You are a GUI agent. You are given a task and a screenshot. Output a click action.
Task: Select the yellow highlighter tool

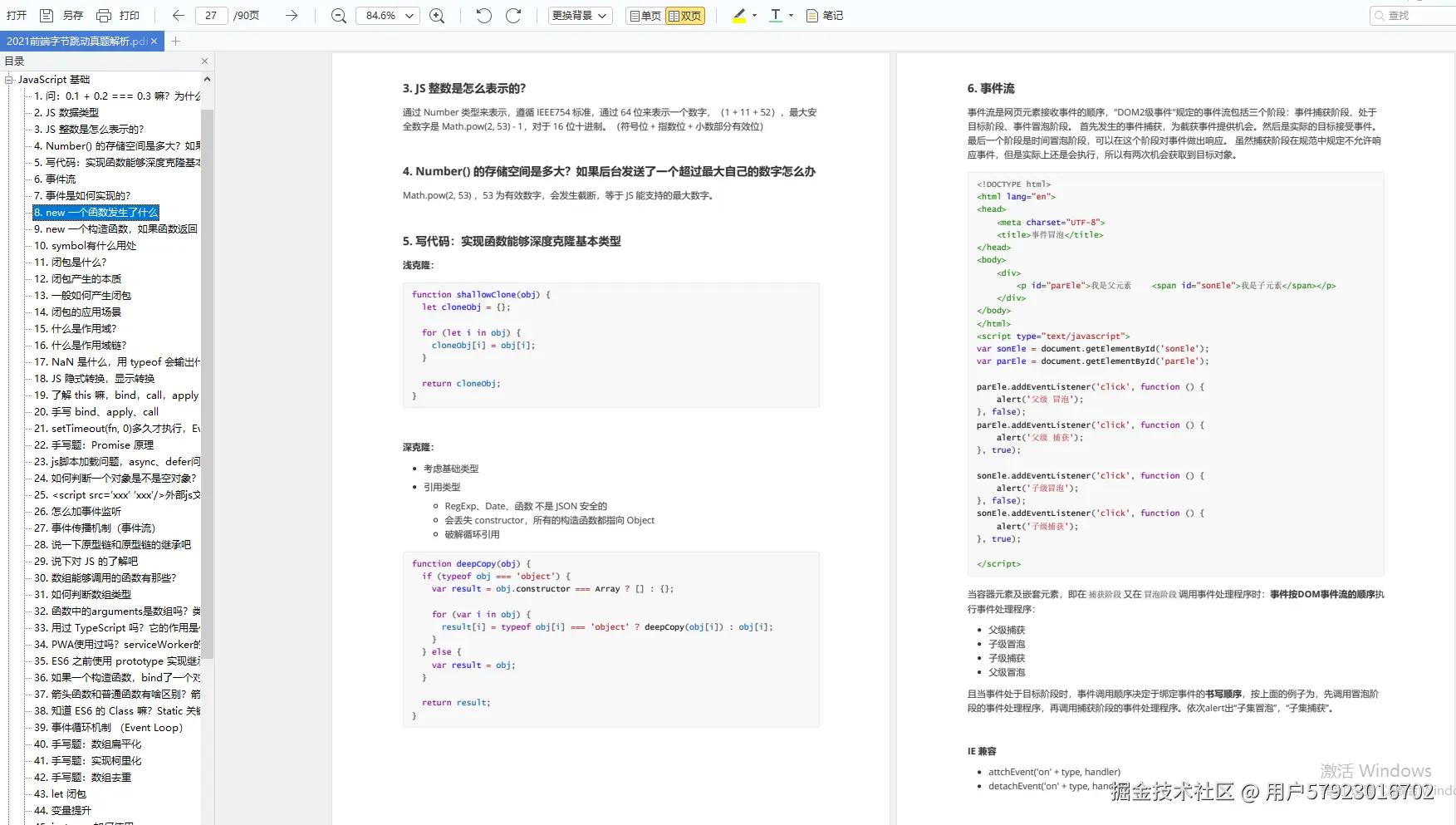(739, 15)
